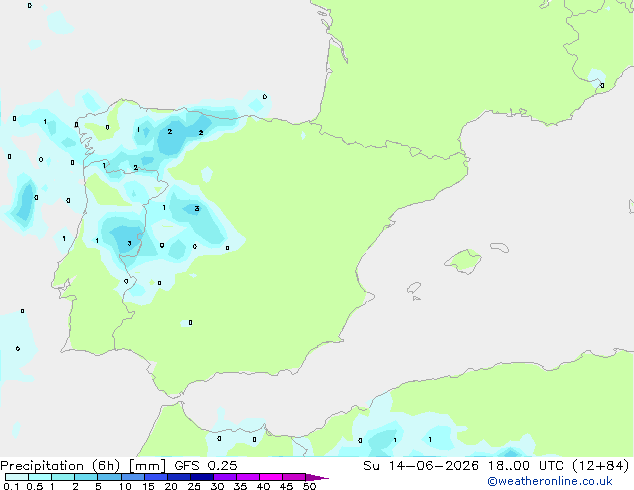Image resolution: width=634 pixels, height=490 pixels.
Task: Select the 'GFS 0.25' model label
Action: tap(206, 466)
